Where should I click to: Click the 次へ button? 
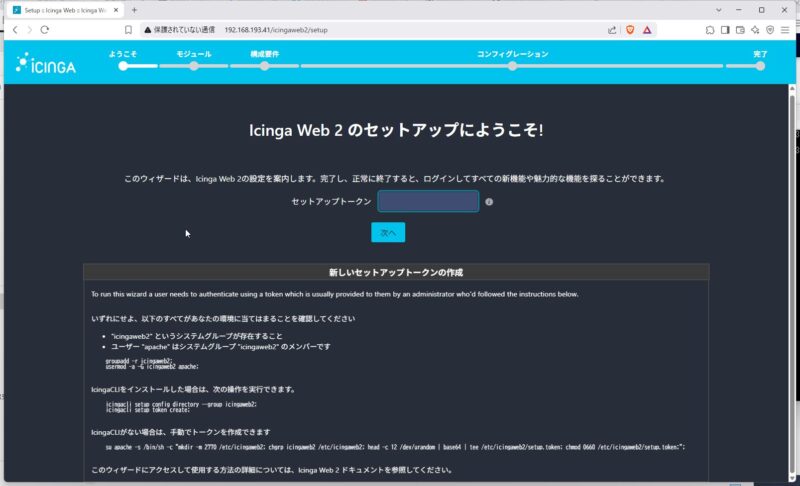(x=388, y=233)
